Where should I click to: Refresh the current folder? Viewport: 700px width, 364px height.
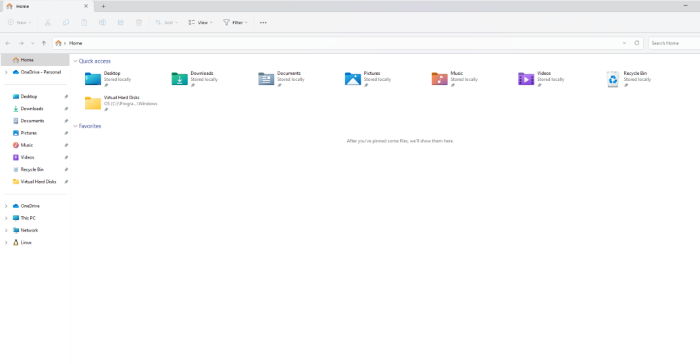[637, 43]
